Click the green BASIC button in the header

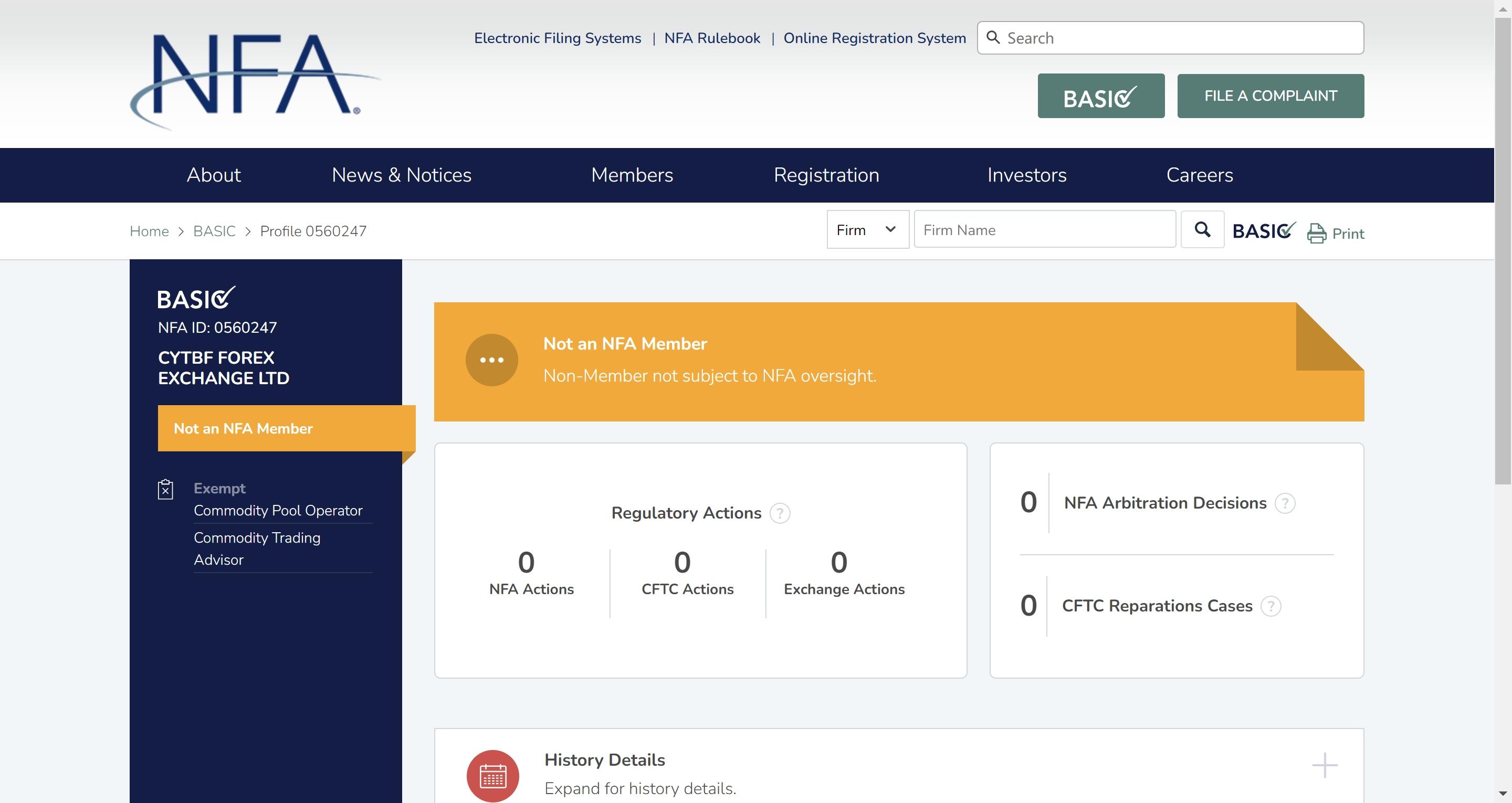tap(1100, 96)
